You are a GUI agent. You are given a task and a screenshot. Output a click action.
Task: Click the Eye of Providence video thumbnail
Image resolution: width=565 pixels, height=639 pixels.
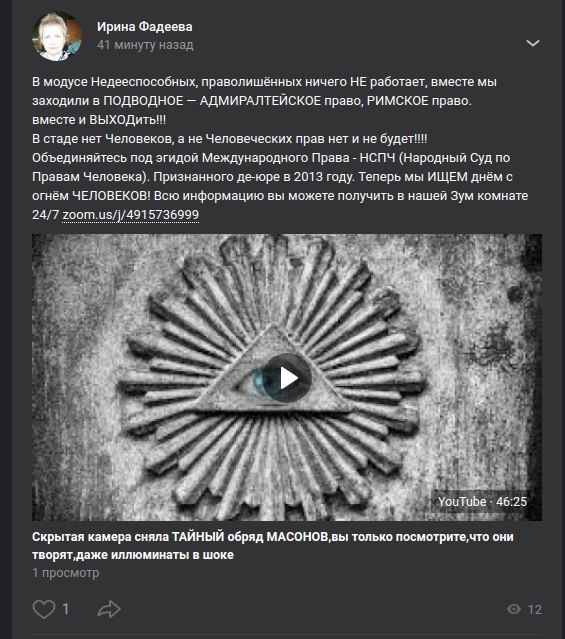coord(287,377)
